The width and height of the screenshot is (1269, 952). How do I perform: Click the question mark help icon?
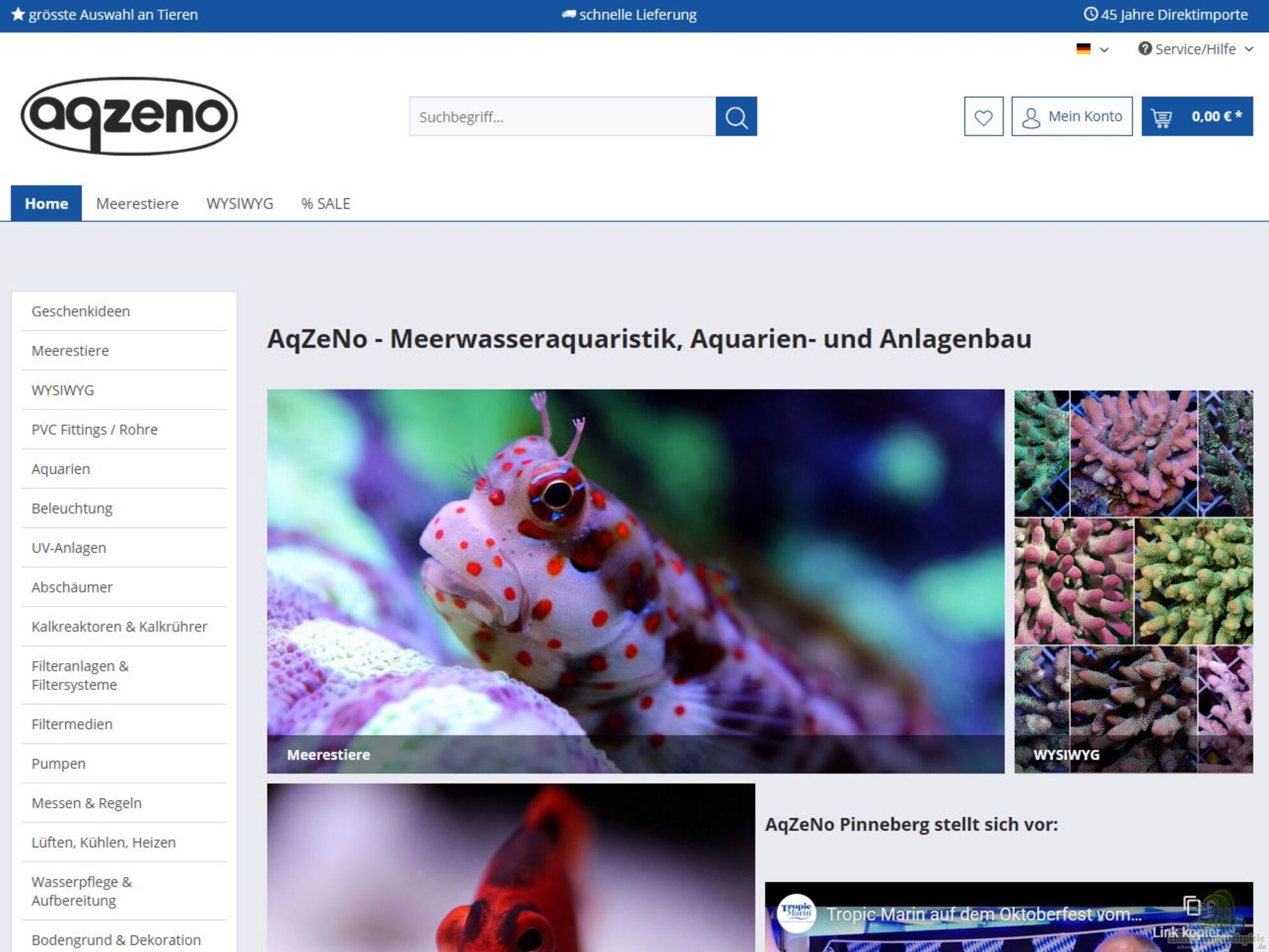(x=1145, y=49)
